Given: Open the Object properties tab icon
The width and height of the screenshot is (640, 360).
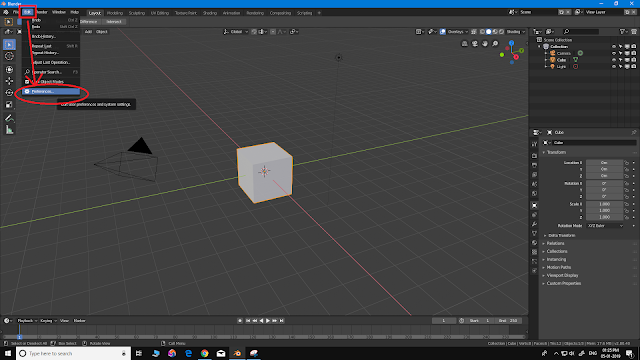Looking at the screenshot, I should click(534, 205).
